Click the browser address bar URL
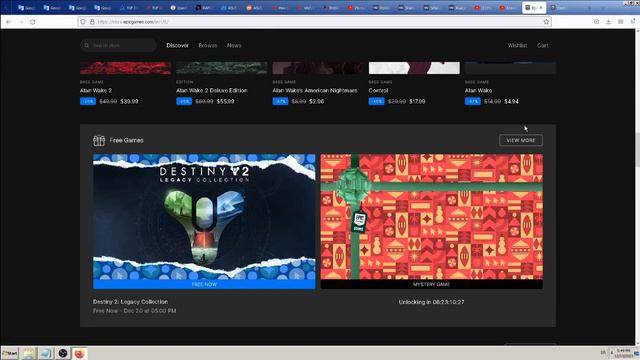Viewport: 640px width, 360px height. point(314,22)
